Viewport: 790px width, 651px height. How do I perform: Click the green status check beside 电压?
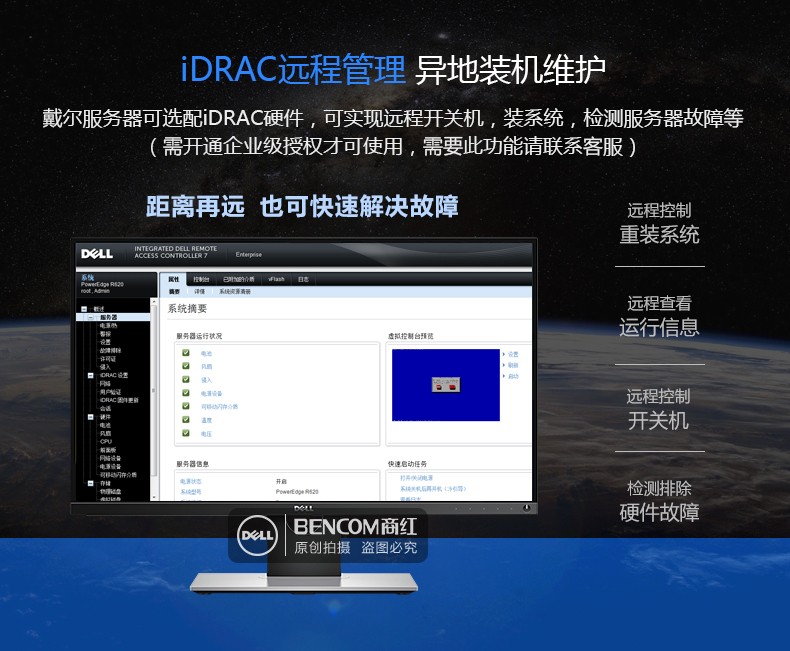(186, 434)
